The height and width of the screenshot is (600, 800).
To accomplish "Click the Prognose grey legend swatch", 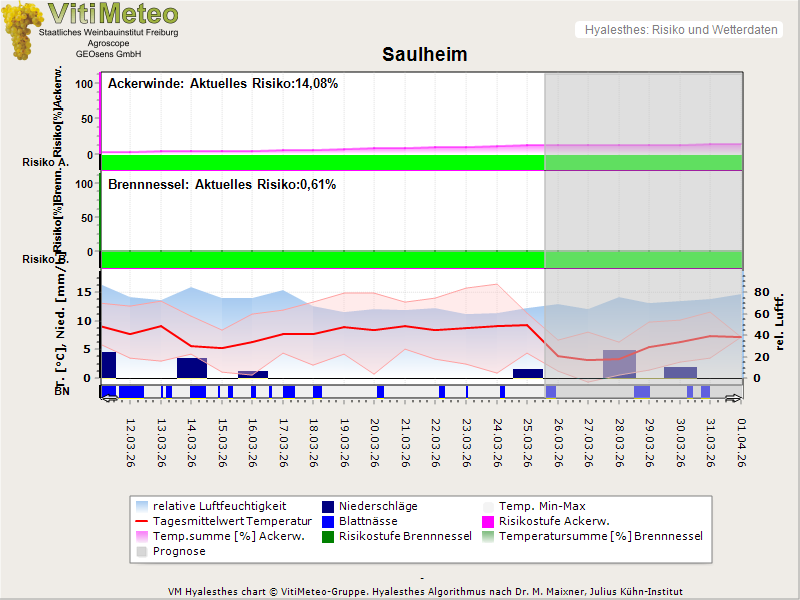I will [x=142, y=551].
